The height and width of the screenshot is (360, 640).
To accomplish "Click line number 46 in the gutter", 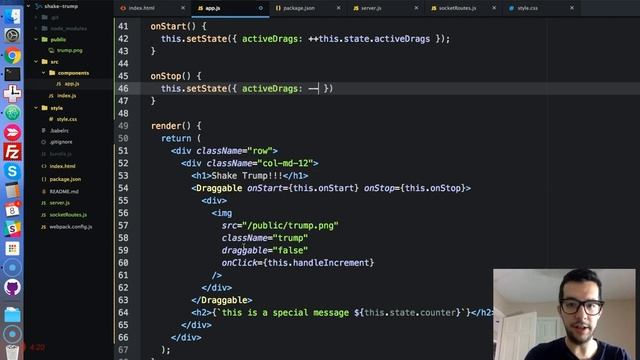I will tap(123, 88).
